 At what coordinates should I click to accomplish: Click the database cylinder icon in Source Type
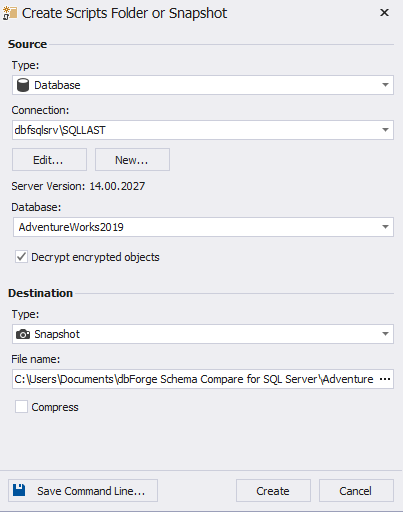coord(23,85)
